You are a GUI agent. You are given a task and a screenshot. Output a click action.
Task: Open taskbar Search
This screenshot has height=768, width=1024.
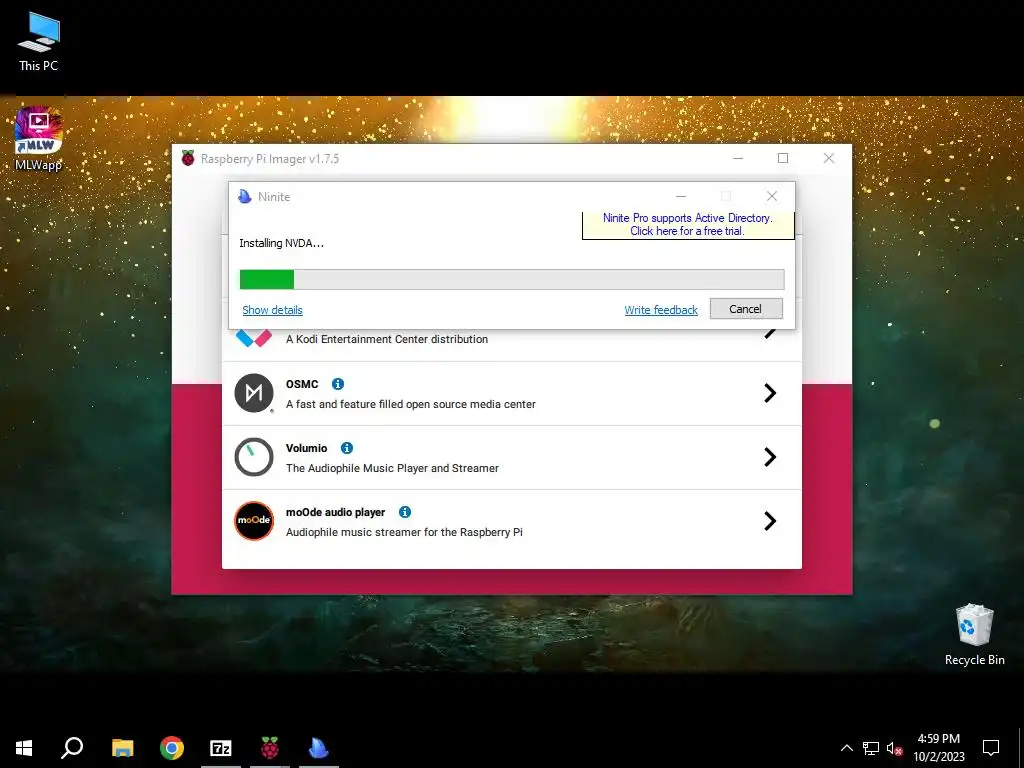[72, 748]
